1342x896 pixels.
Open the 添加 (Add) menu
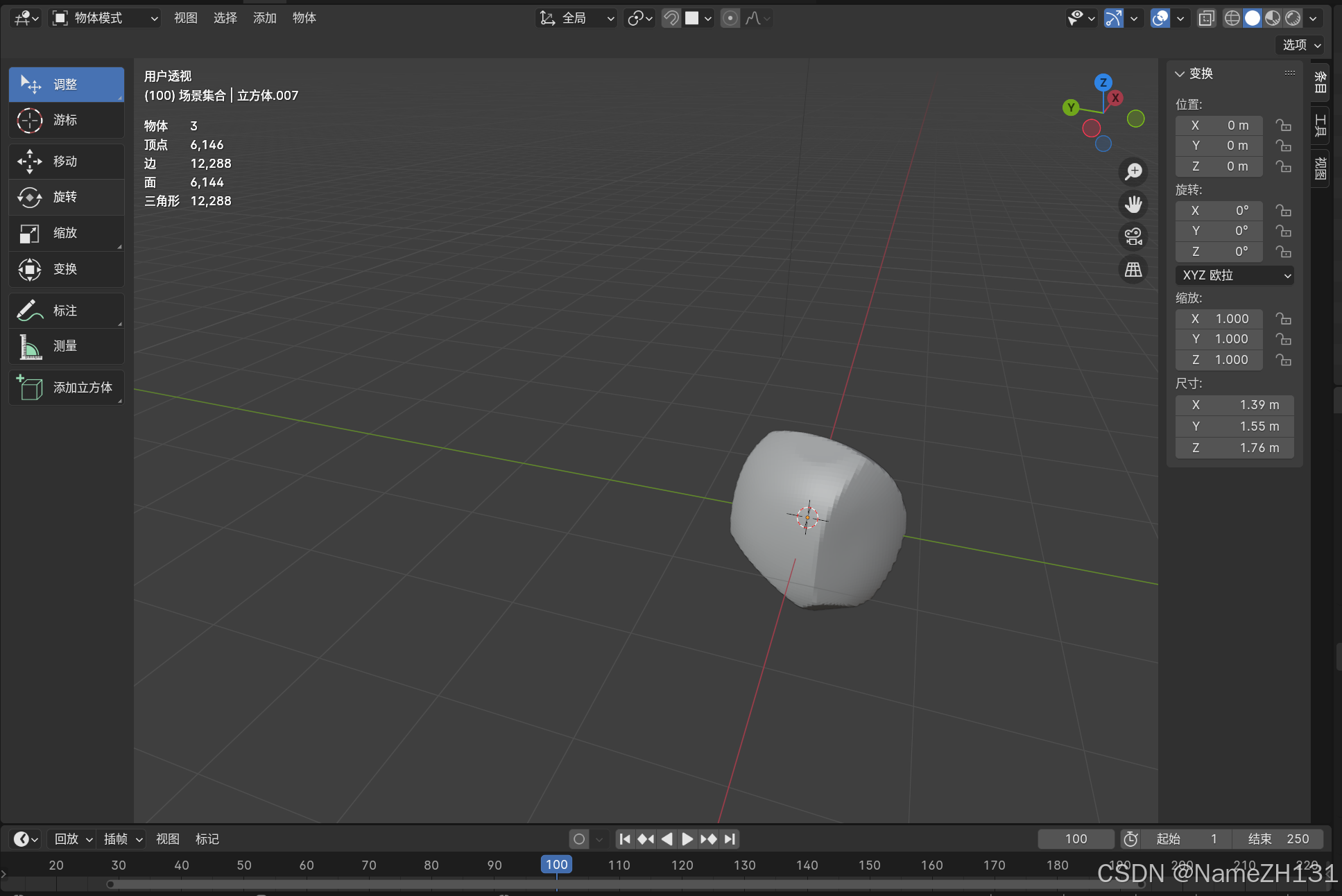264,18
